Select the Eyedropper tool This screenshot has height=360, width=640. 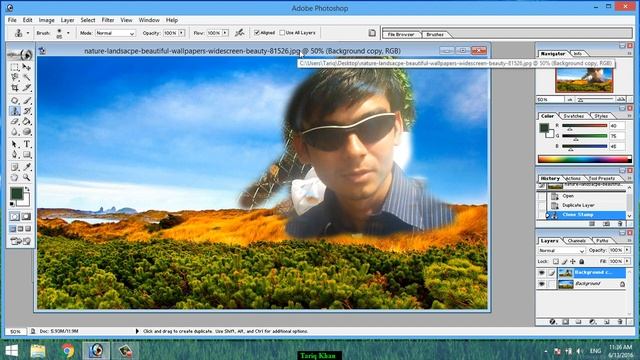(27, 167)
